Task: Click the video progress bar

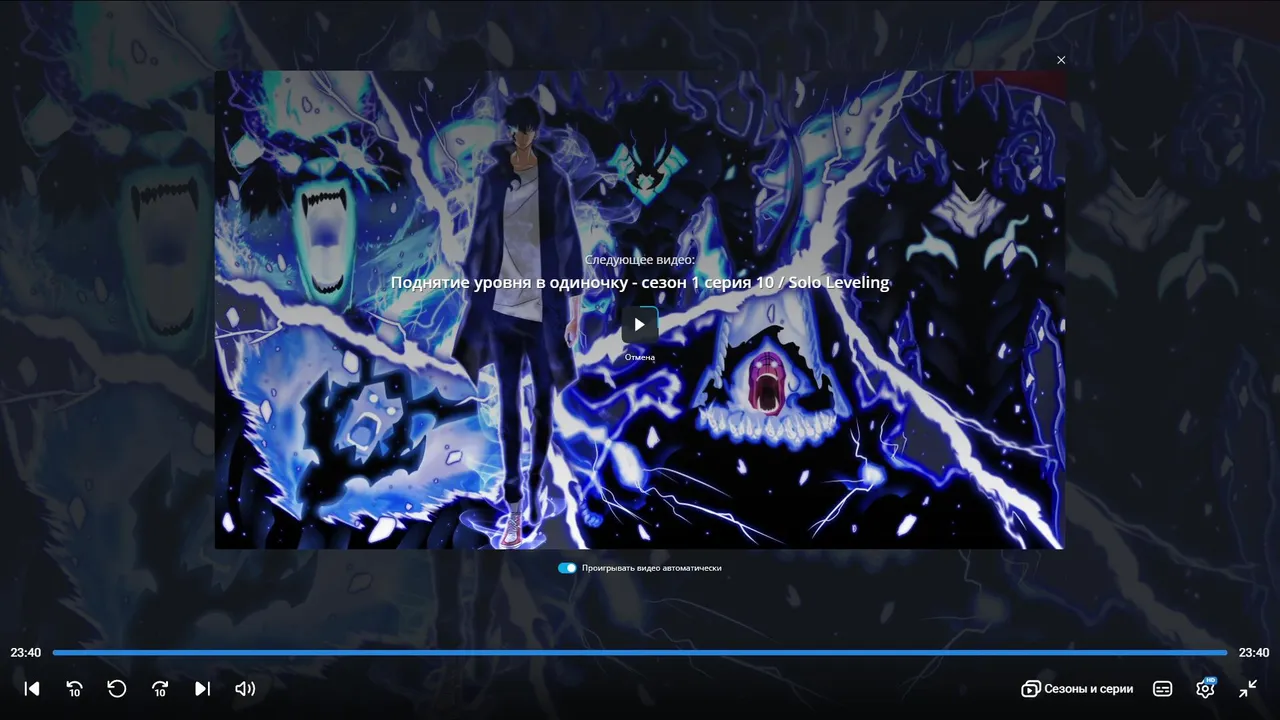Action: 640,653
